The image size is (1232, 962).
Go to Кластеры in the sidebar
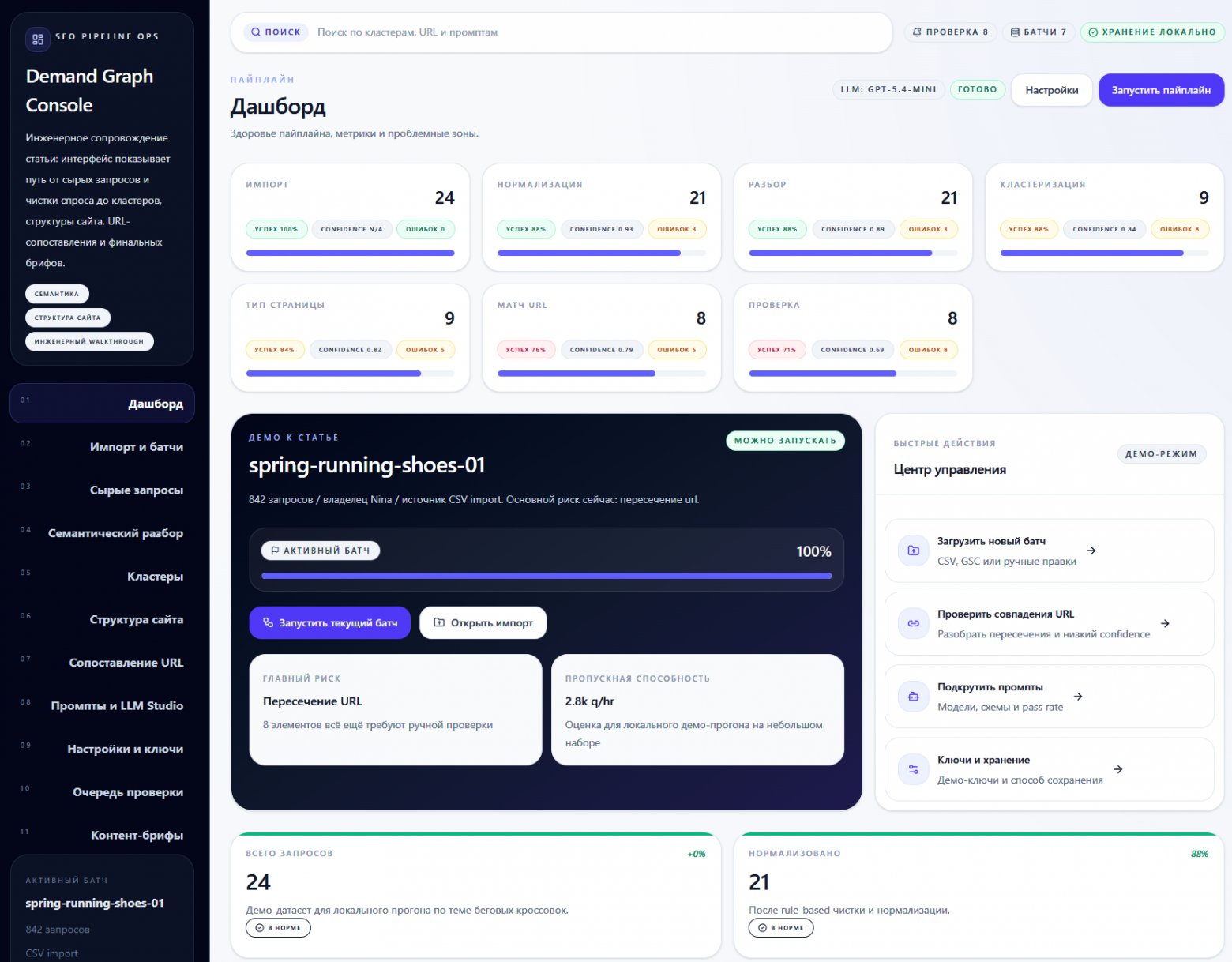[x=155, y=577]
